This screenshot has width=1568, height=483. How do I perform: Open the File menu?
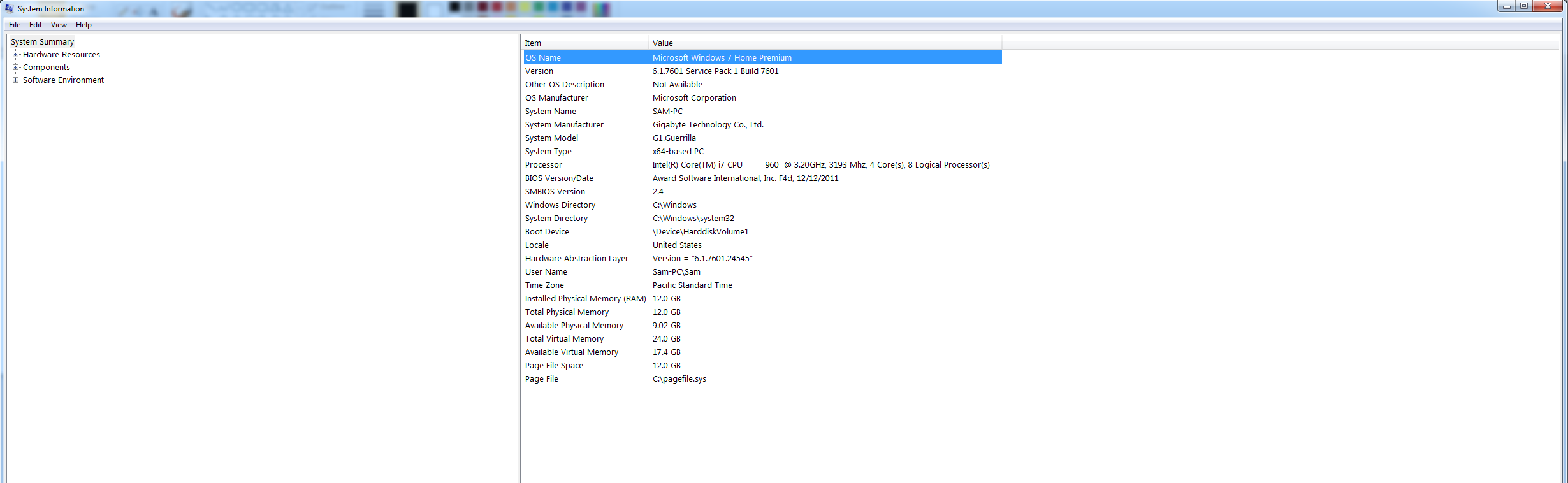coord(15,25)
